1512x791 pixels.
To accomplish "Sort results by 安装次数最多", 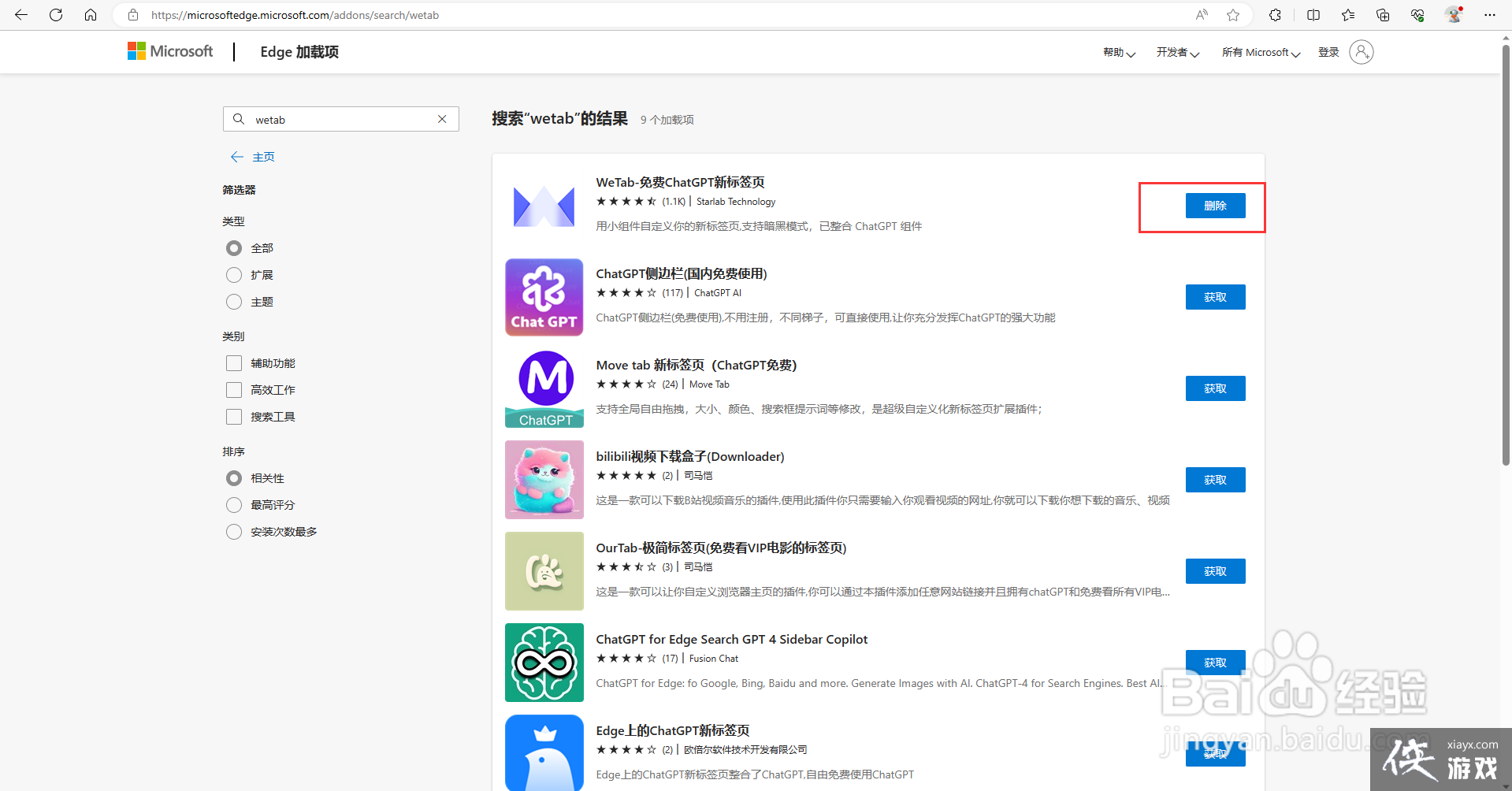I will (x=234, y=532).
